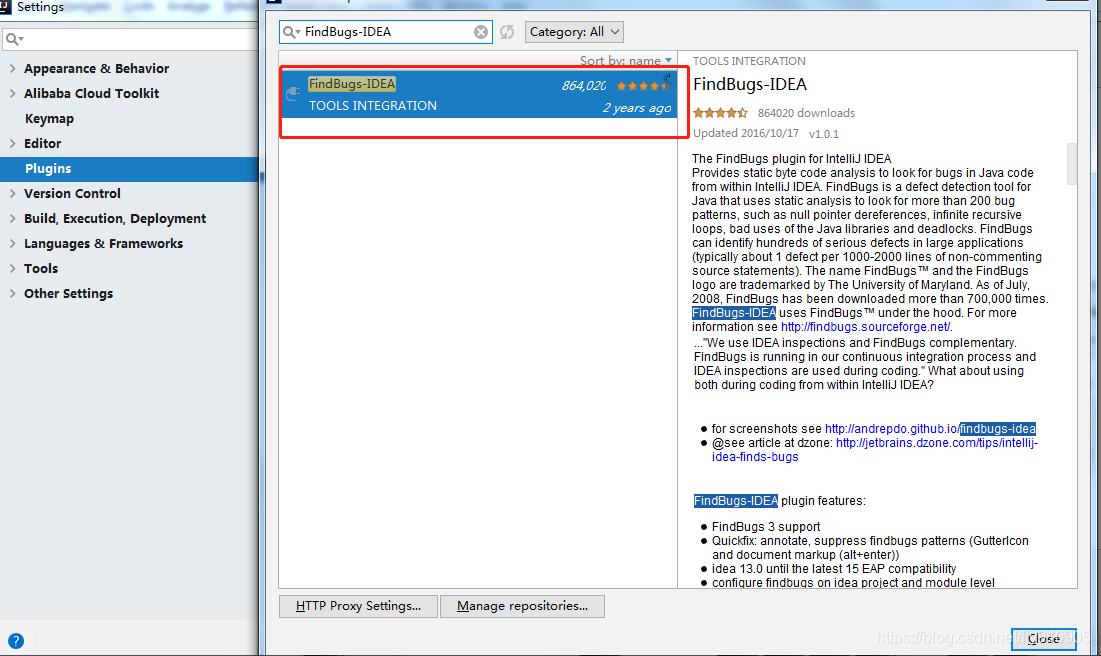
Task: Click the 'v1.0.1' version text
Action: coord(824,133)
